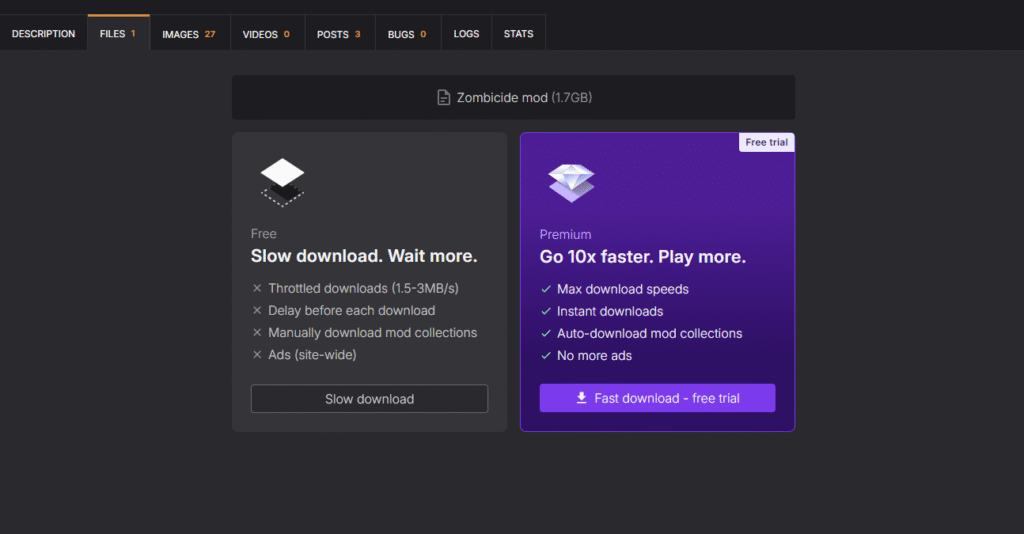Image resolution: width=1024 pixels, height=534 pixels.
Task: Click the checkmark beside No more ads
Action: click(x=546, y=356)
